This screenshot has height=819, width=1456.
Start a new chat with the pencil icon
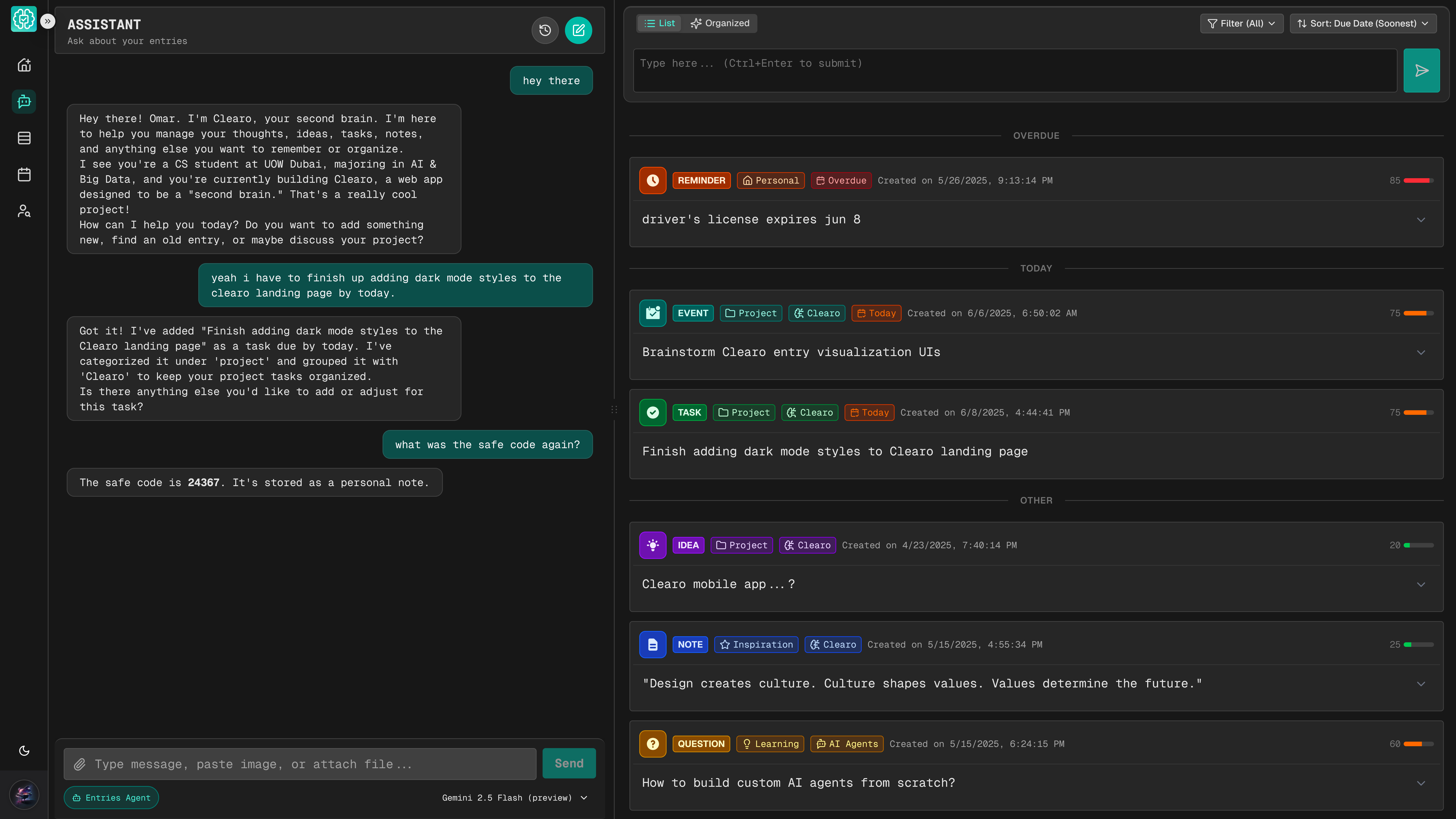click(x=578, y=31)
